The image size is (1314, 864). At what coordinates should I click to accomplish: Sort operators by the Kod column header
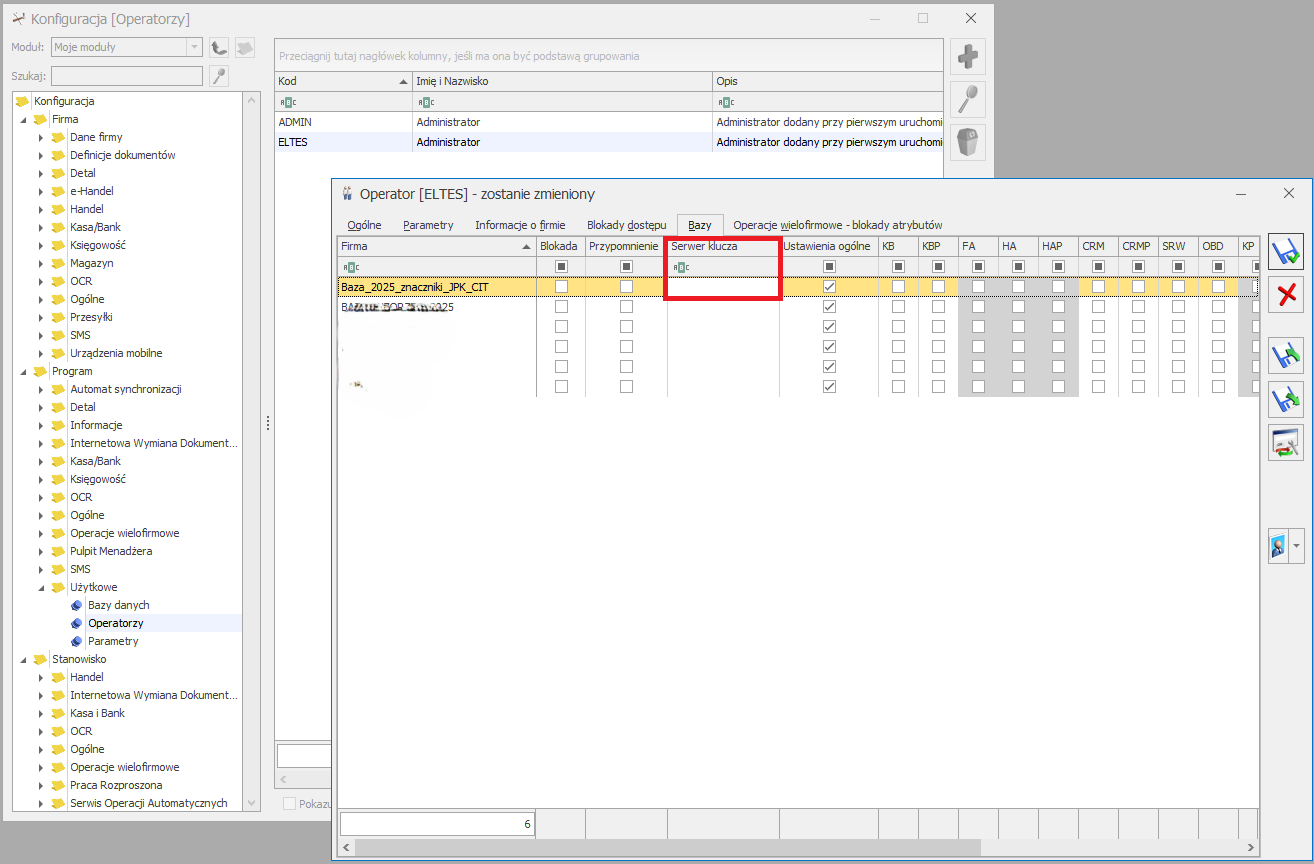coord(343,81)
